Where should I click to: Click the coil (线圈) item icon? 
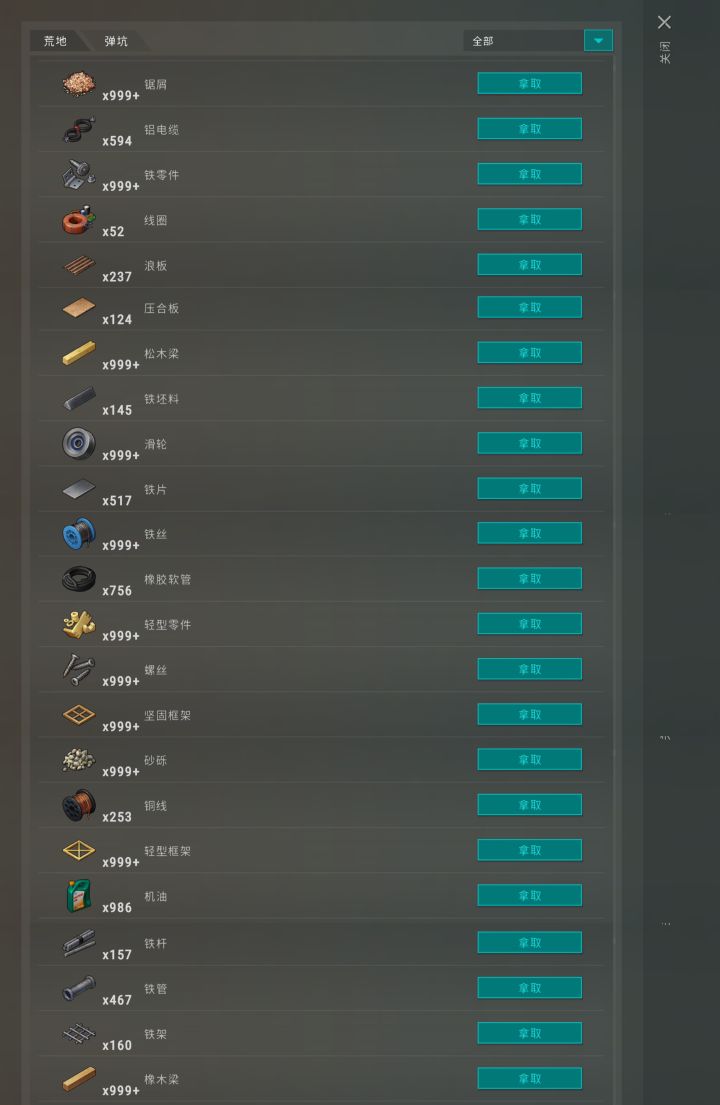click(78, 220)
